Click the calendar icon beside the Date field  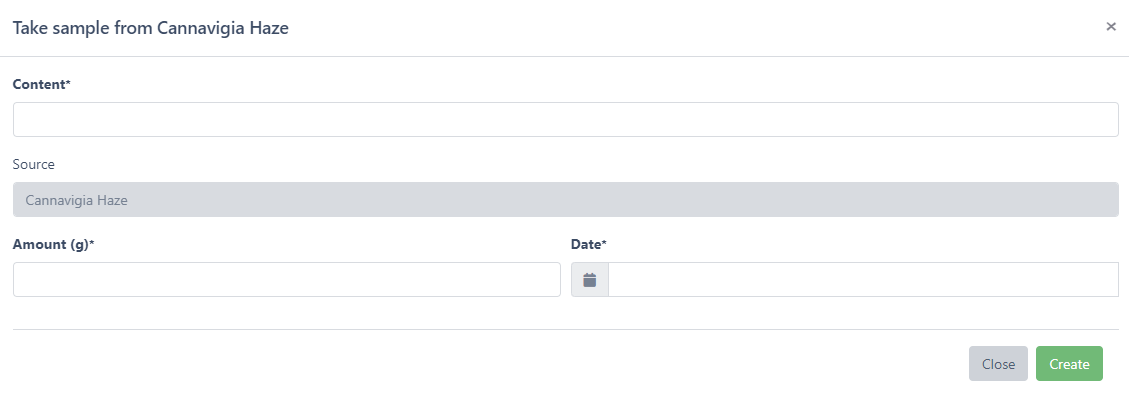coord(590,280)
